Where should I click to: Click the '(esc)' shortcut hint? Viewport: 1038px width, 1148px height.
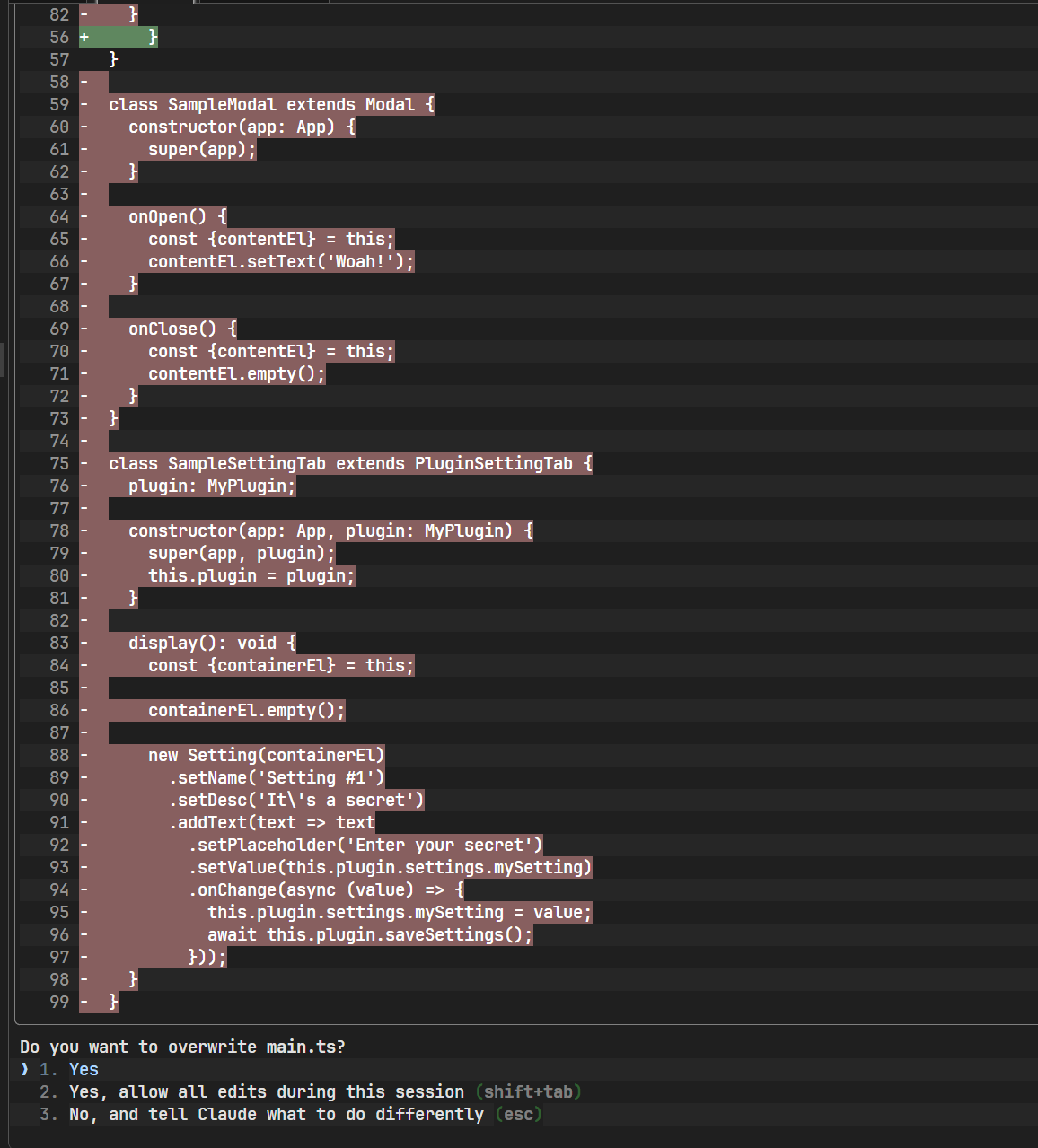pyautogui.click(x=518, y=1114)
